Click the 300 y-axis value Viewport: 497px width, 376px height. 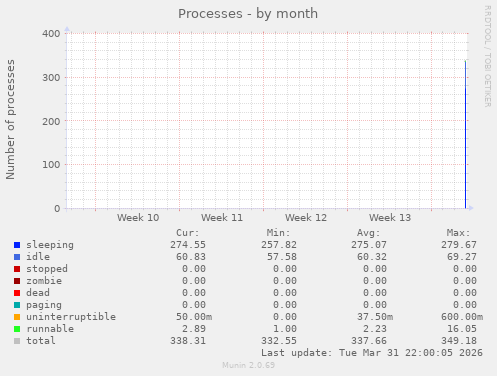[51, 78]
